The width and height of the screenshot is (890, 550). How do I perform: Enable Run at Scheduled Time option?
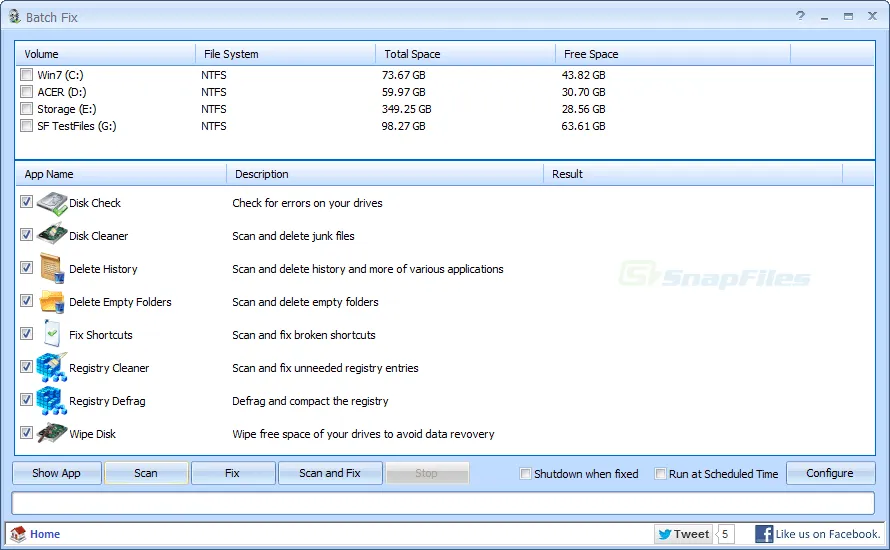(x=660, y=473)
